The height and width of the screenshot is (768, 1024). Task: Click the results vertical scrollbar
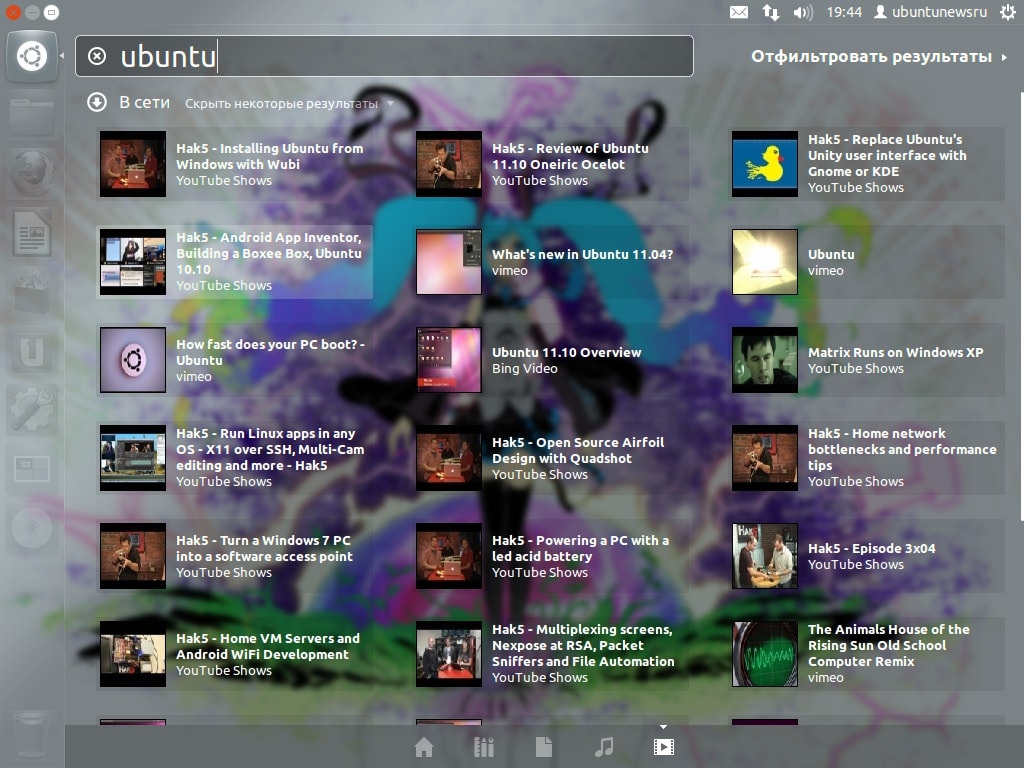point(1021,307)
